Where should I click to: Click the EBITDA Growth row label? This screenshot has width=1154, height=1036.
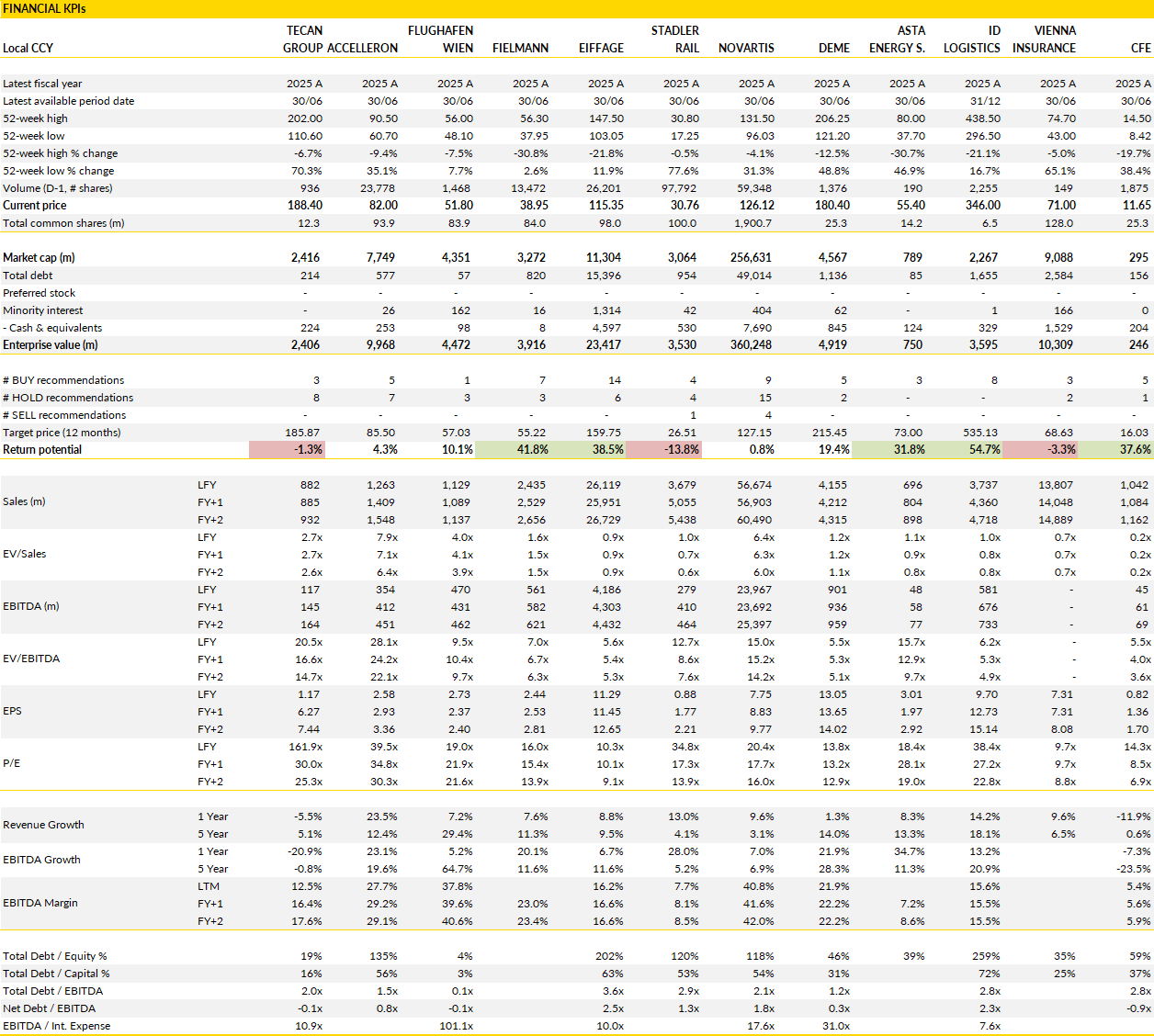tap(41, 860)
